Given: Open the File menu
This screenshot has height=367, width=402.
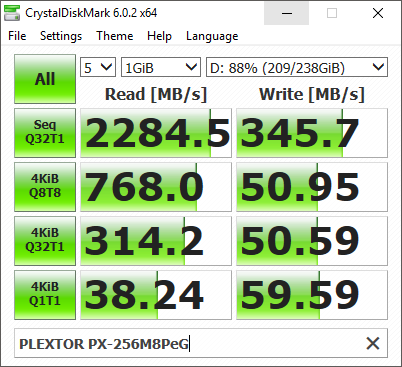Looking at the screenshot, I should point(17,36).
